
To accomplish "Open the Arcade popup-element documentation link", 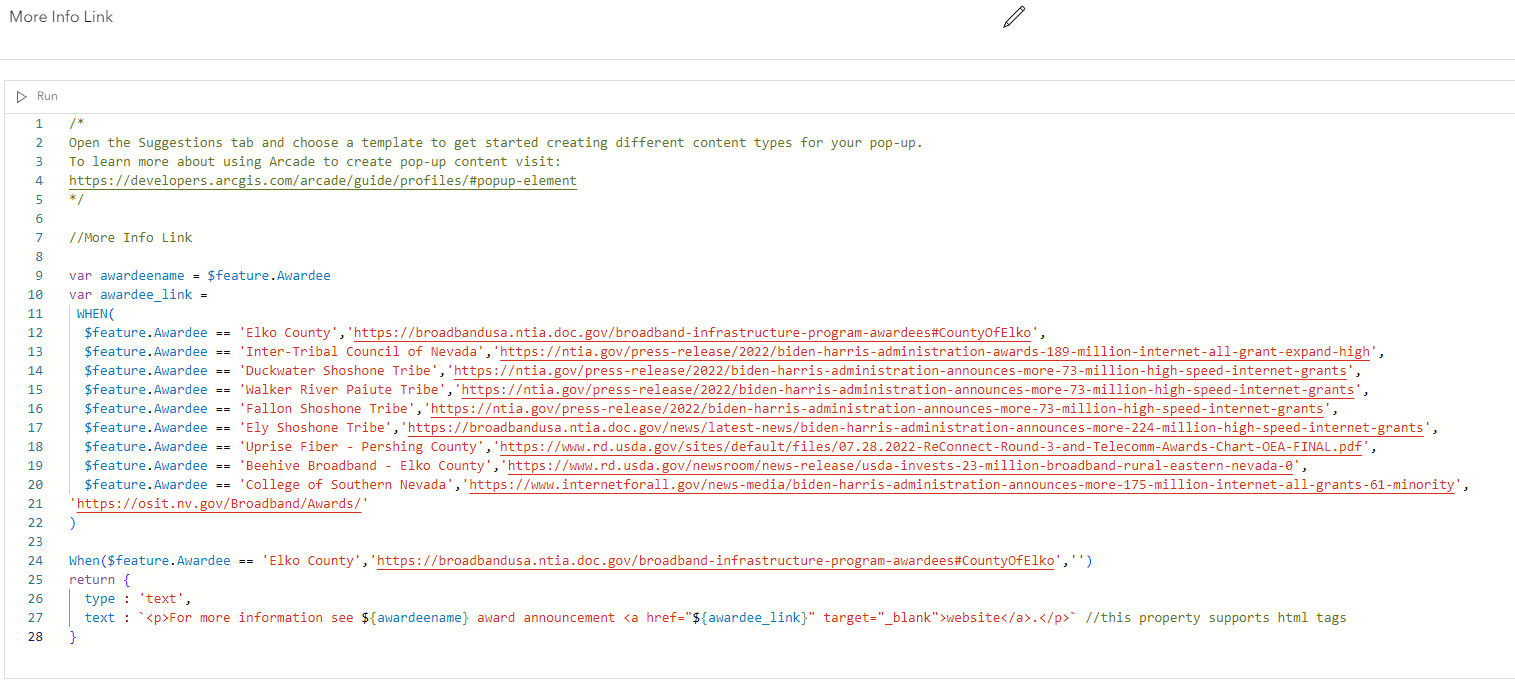I will click(x=322, y=180).
